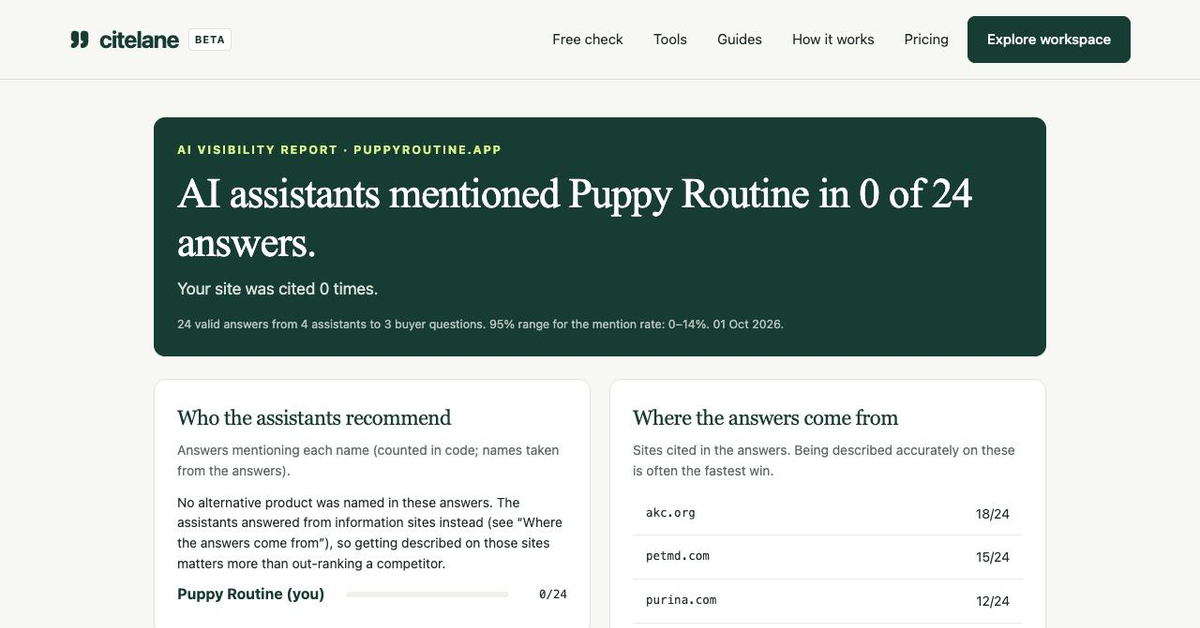Screen dimensions: 1200x628
Task: Click the 18/24 citation count
Action: tap(993, 514)
